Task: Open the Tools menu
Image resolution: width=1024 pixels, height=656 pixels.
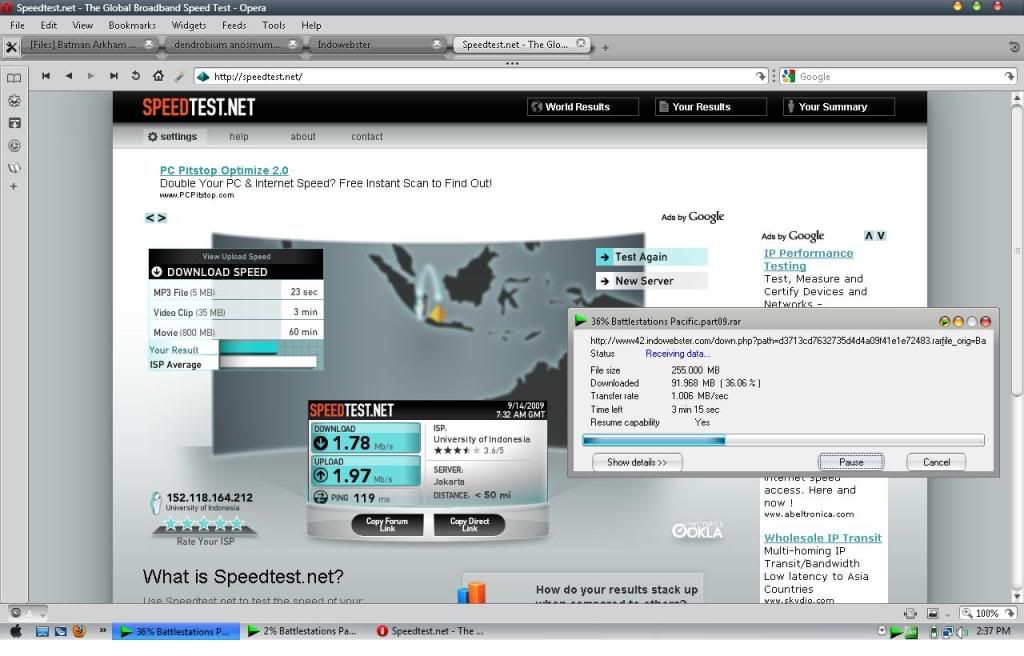Action: [x=274, y=25]
